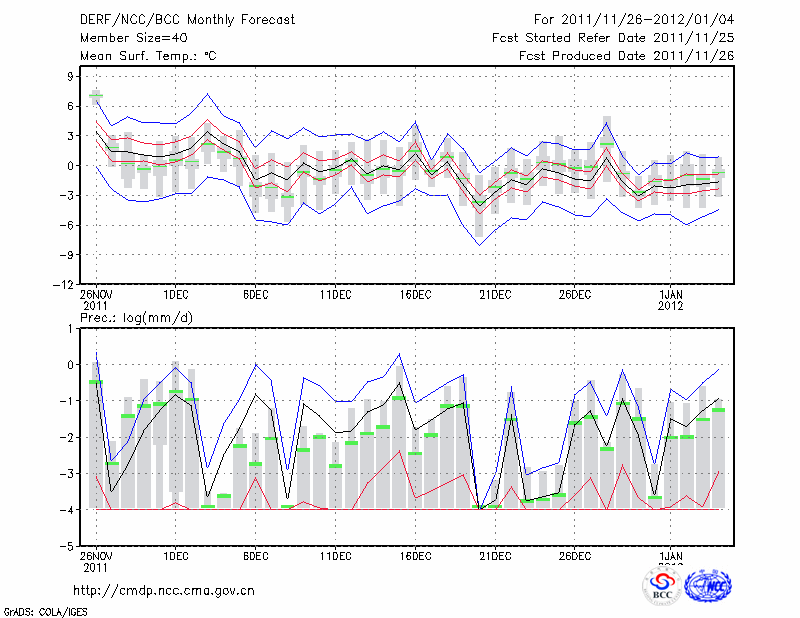
Task: Select 1JAN 2012 on the temperature chart axis
Action: [671, 299]
